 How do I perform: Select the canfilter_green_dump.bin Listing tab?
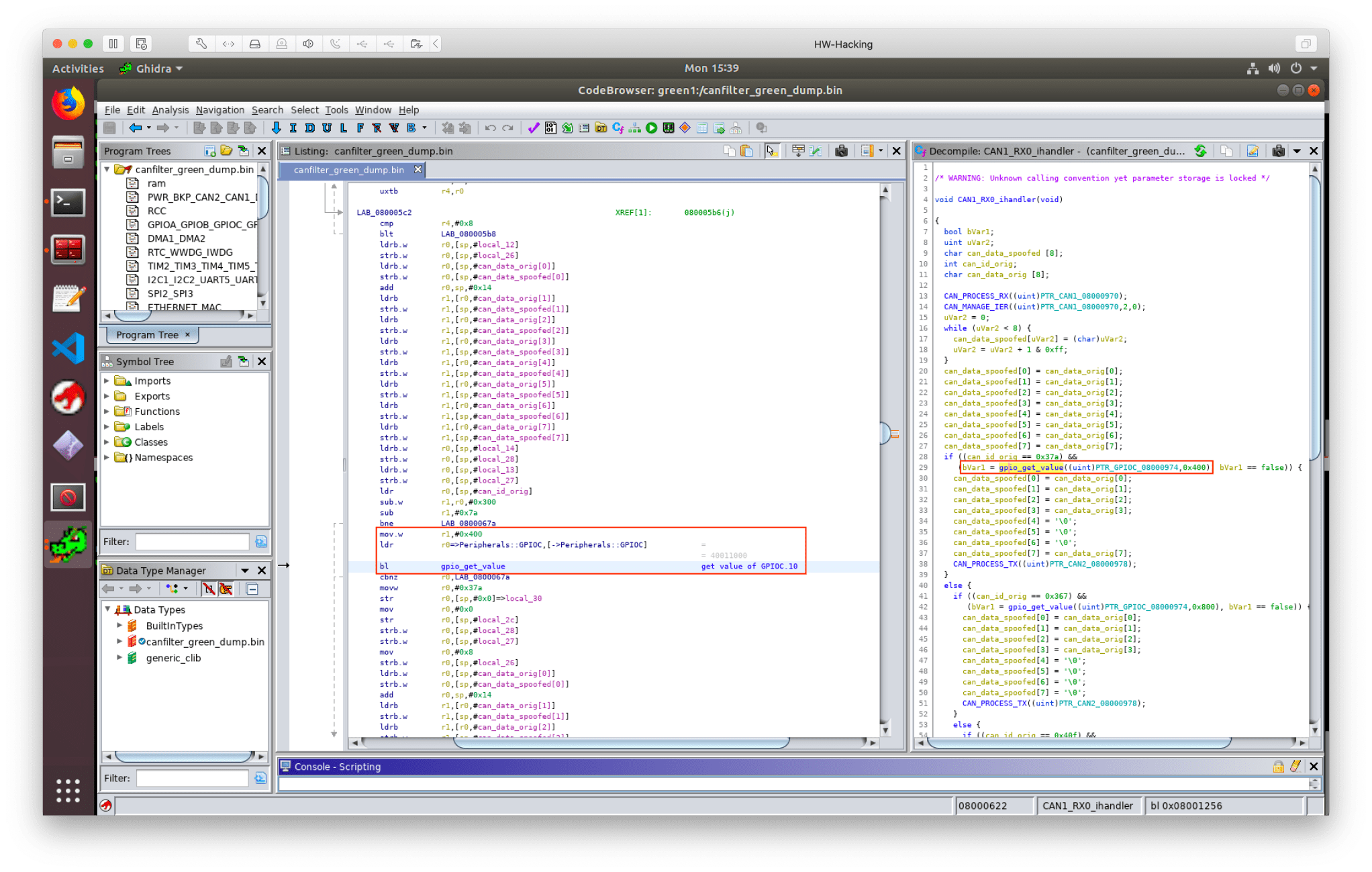coord(348,170)
